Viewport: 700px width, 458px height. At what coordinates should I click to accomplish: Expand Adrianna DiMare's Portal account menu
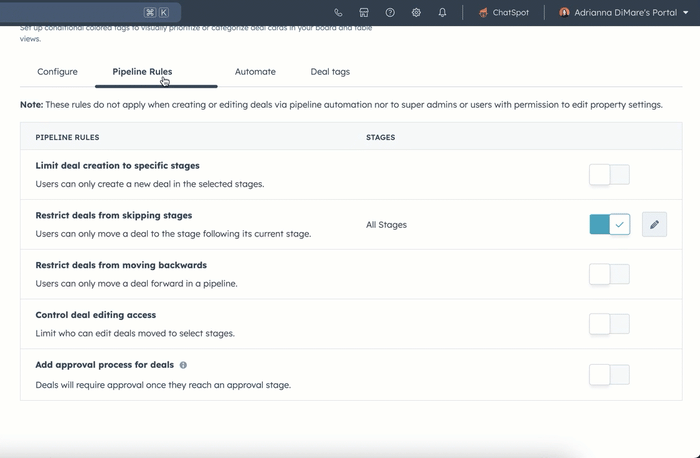pyautogui.click(x=624, y=12)
